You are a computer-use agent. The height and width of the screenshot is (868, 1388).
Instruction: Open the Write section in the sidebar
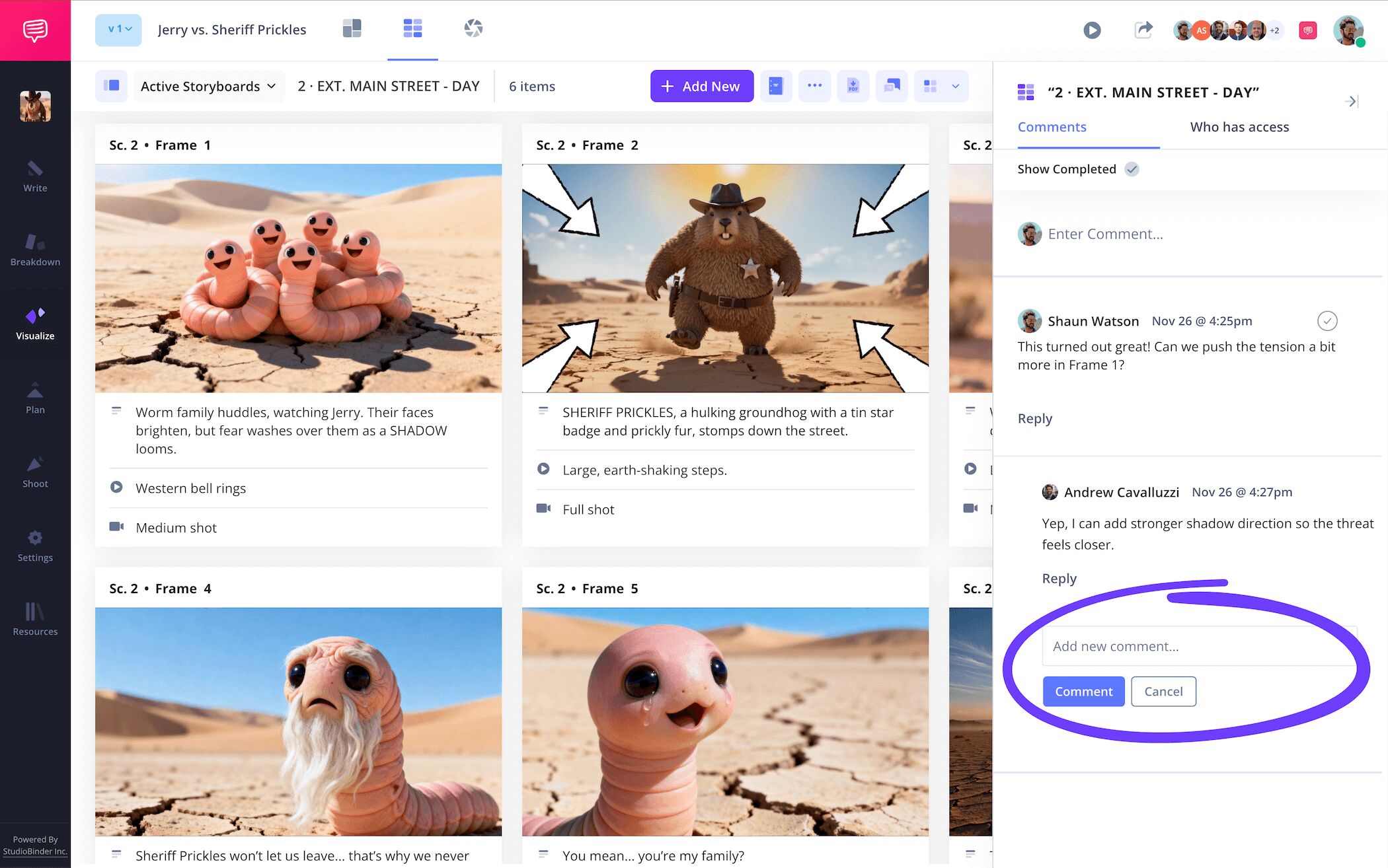(35, 178)
